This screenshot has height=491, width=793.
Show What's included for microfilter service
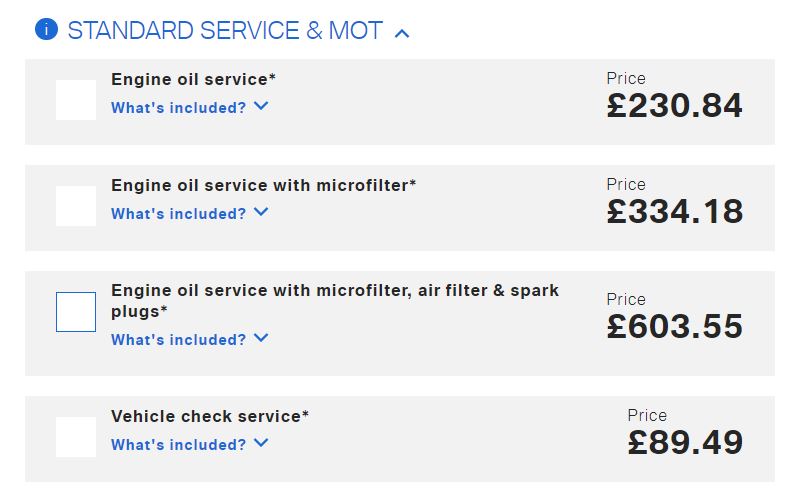[x=179, y=214]
